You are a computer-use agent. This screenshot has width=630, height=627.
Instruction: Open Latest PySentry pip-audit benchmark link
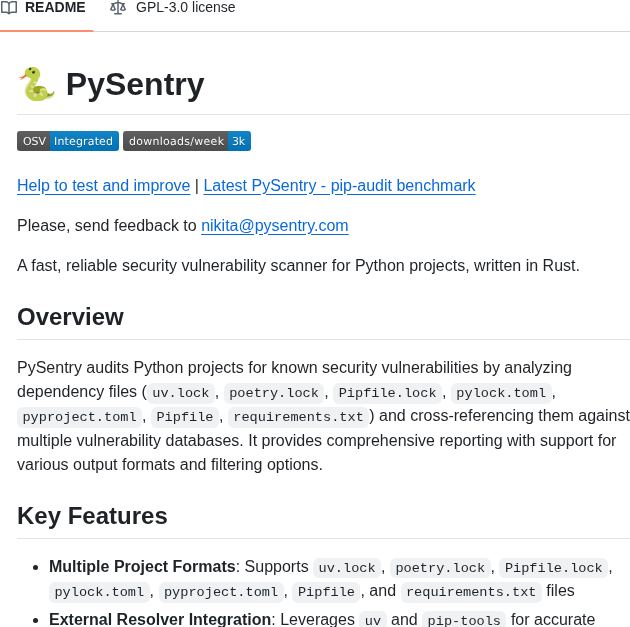(339, 185)
